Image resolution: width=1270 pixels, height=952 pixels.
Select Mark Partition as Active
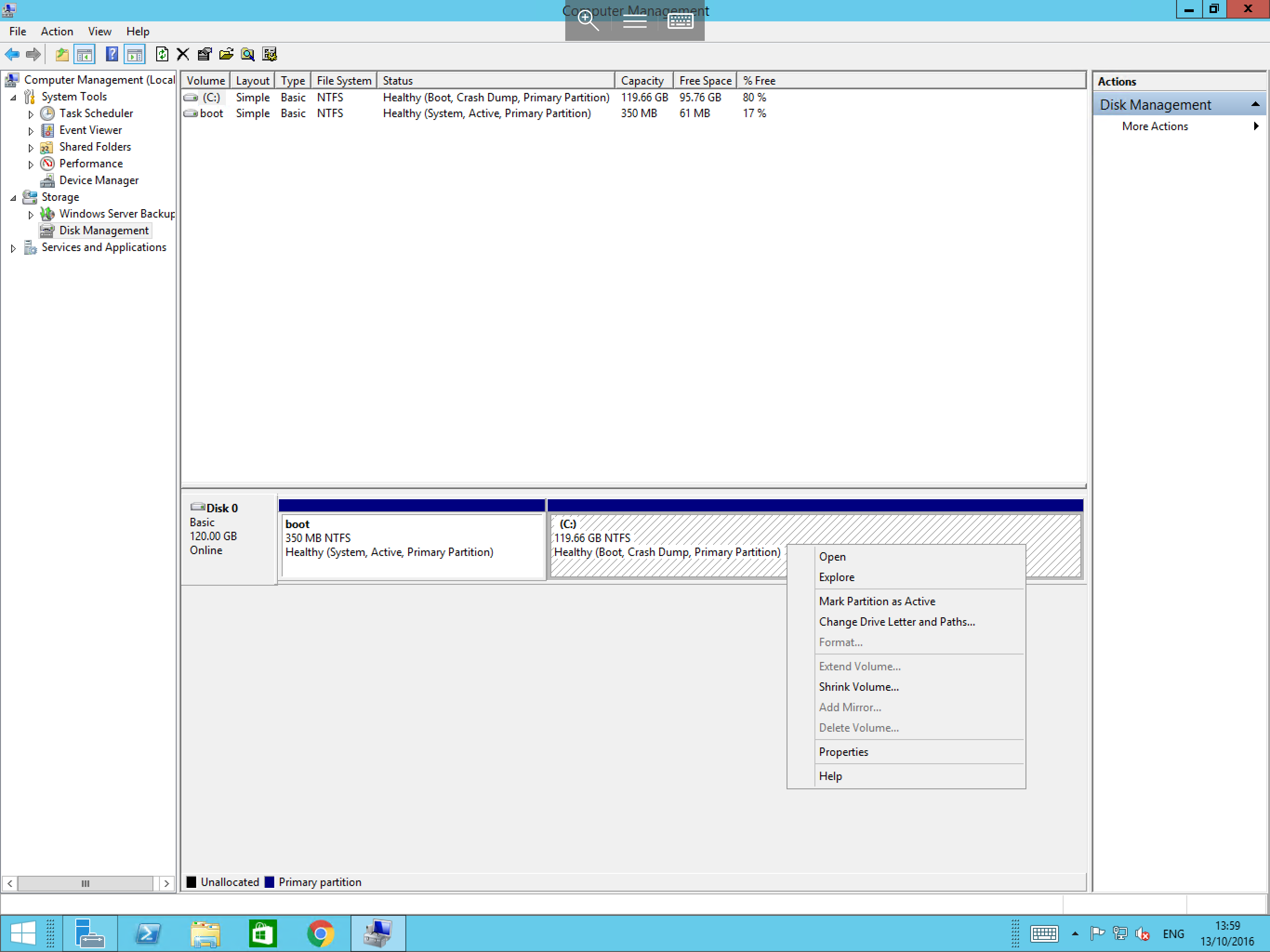point(906,601)
